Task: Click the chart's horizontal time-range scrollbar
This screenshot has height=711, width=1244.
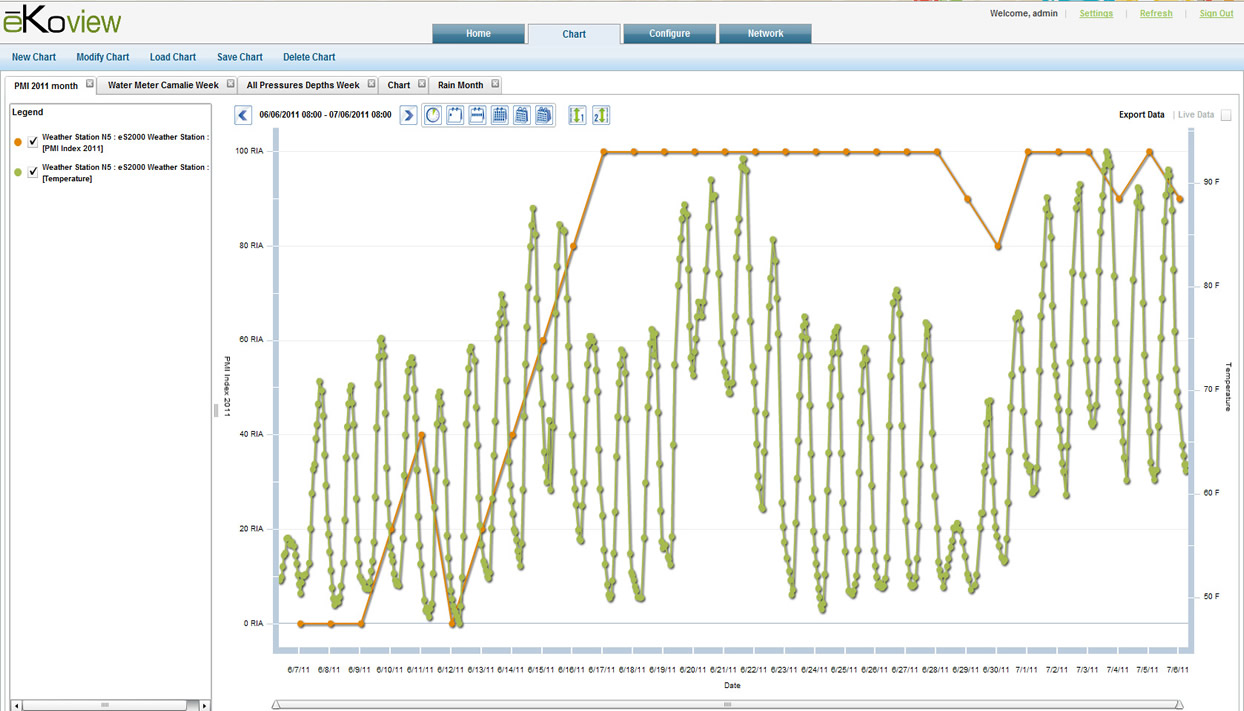Action: [x=728, y=704]
